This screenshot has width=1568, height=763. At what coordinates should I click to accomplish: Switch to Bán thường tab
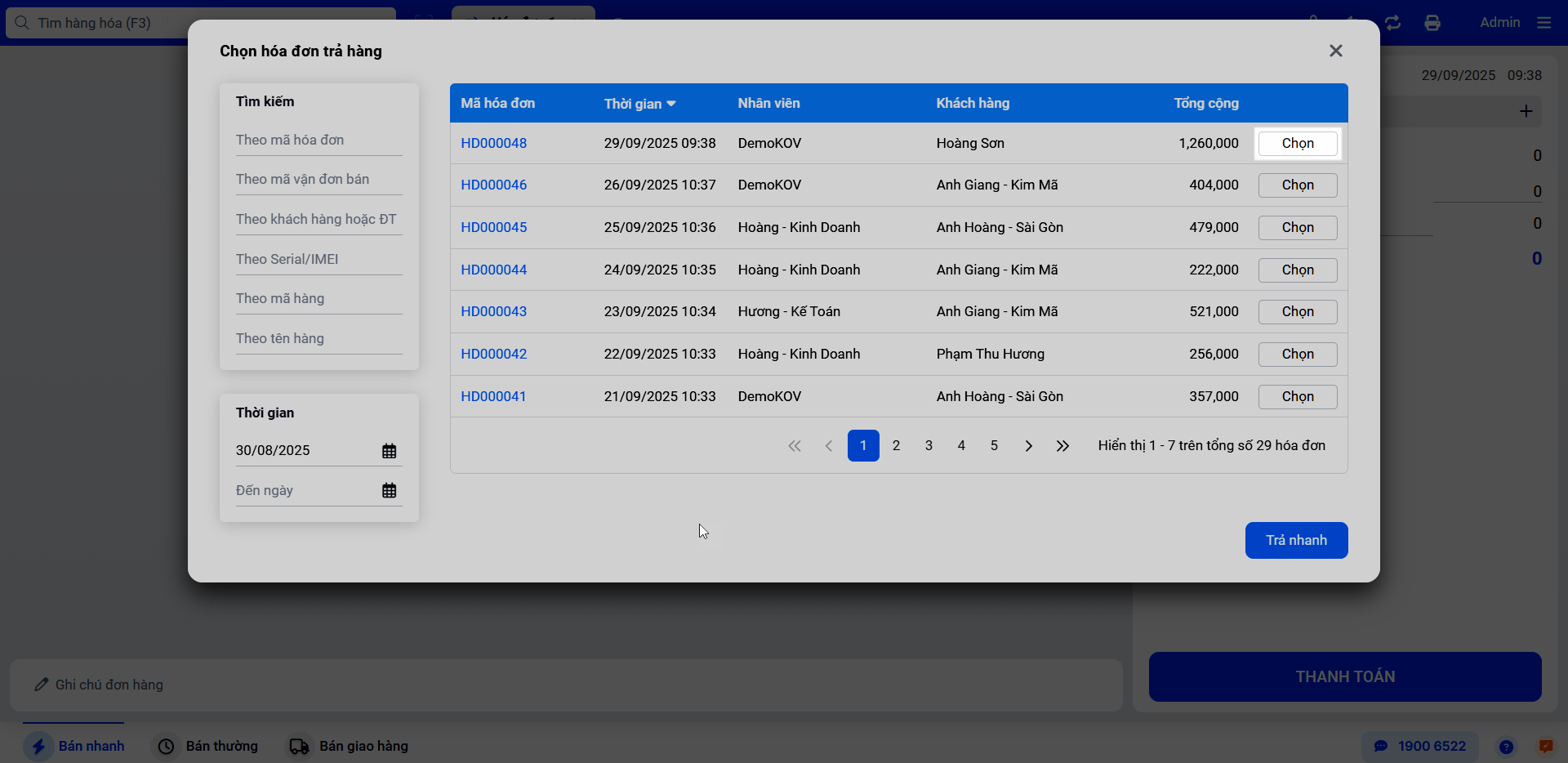coord(209,746)
